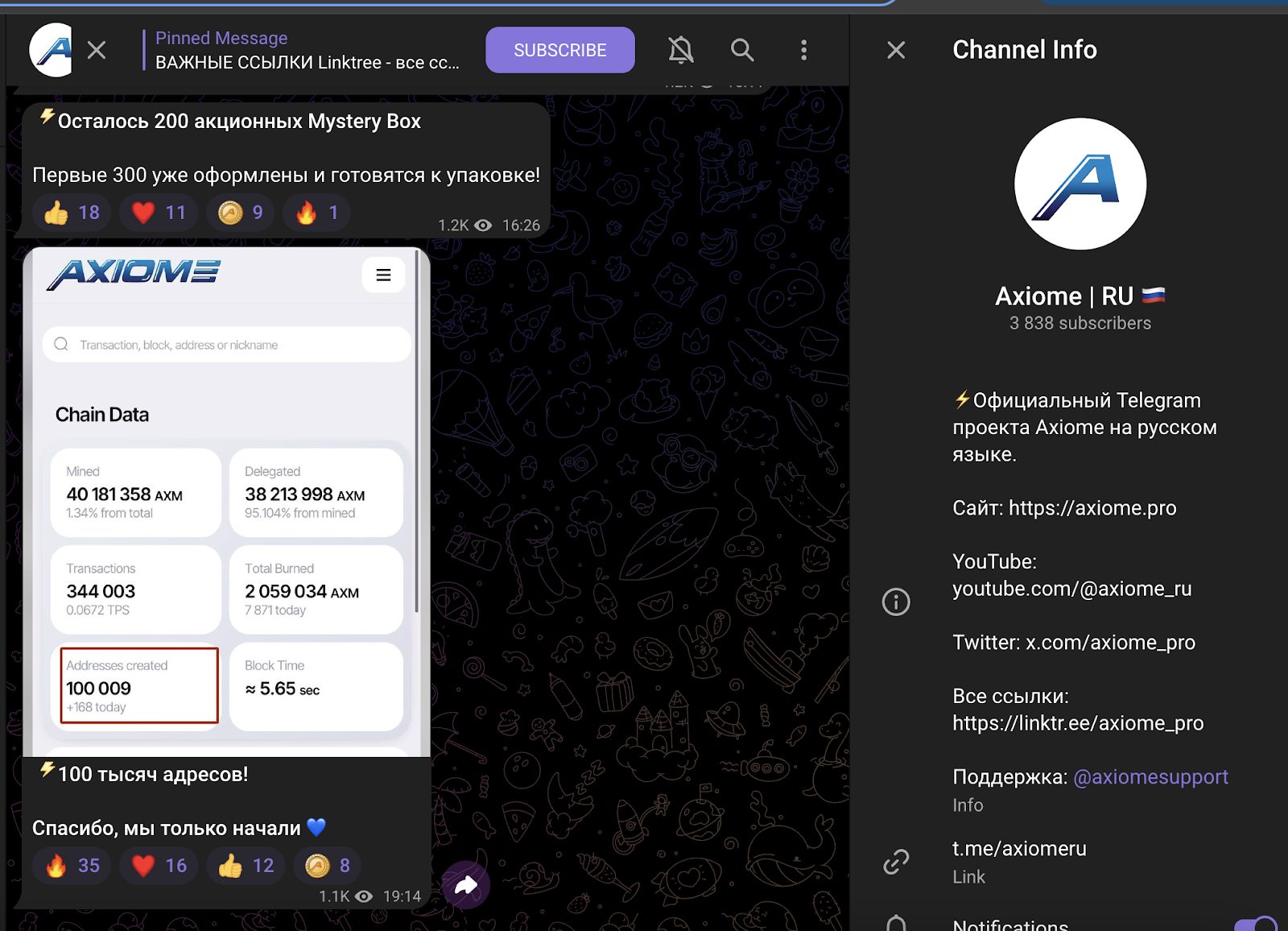Click the link chain icon
The height and width of the screenshot is (931, 1288).
coord(896,862)
